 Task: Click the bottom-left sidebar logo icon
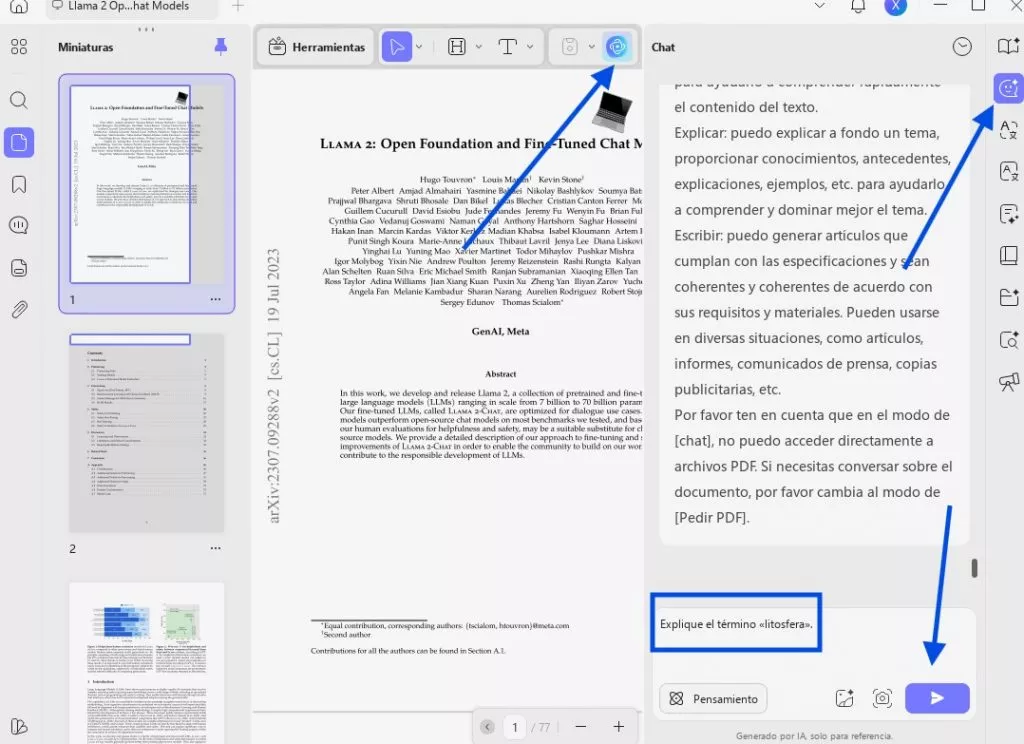coord(19,726)
